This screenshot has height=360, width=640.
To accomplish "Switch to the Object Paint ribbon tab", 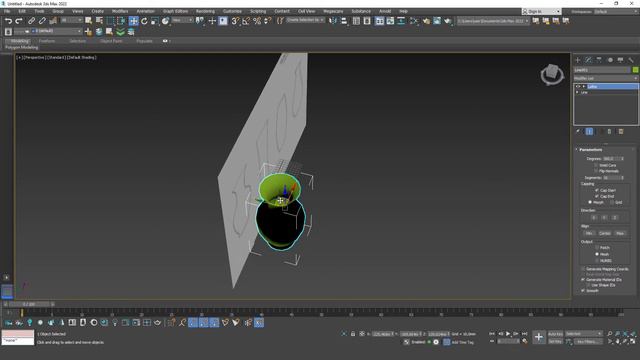I will click(111, 41).
